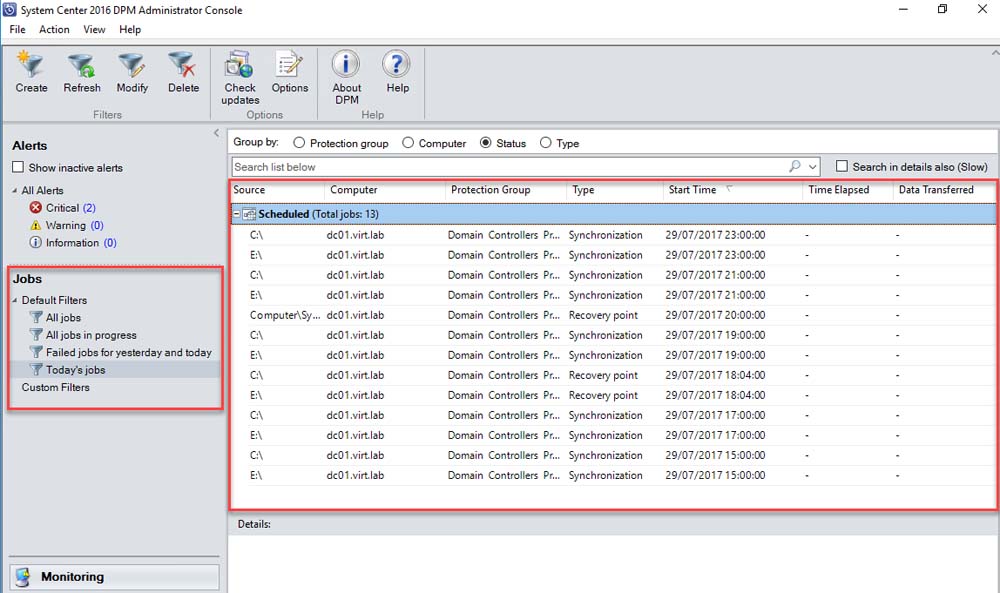
Task: Group jobs by Computer
Action: [x=408, y=143]
